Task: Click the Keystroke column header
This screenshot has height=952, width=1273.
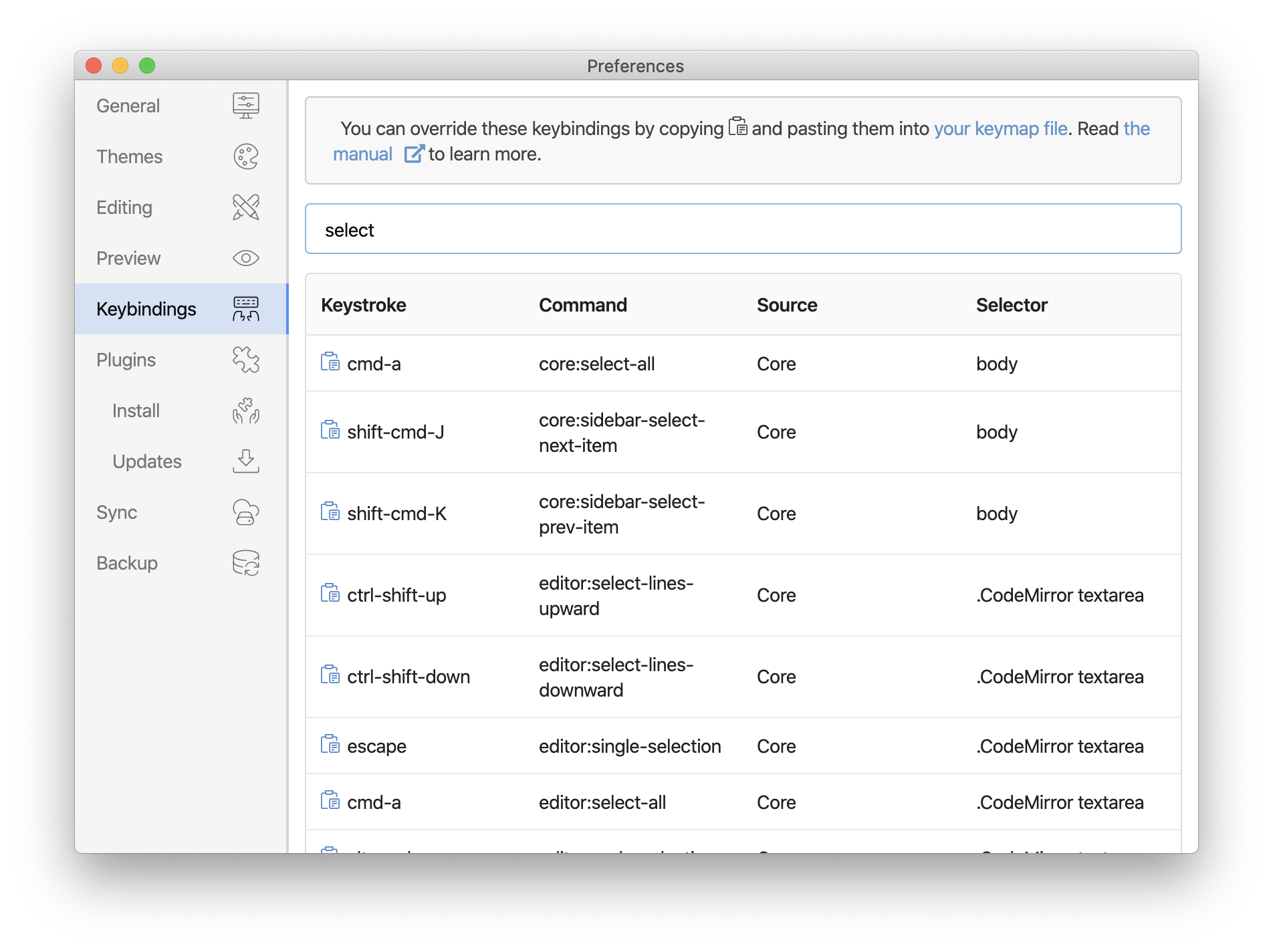Action: [364, 305]
